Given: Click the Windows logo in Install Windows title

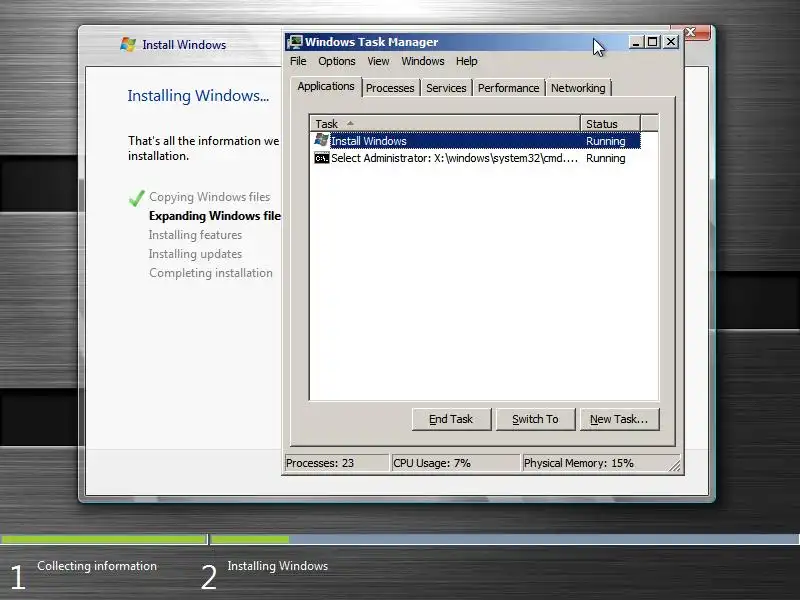Looking at the screenshot, I should click(x=128, y=44).
